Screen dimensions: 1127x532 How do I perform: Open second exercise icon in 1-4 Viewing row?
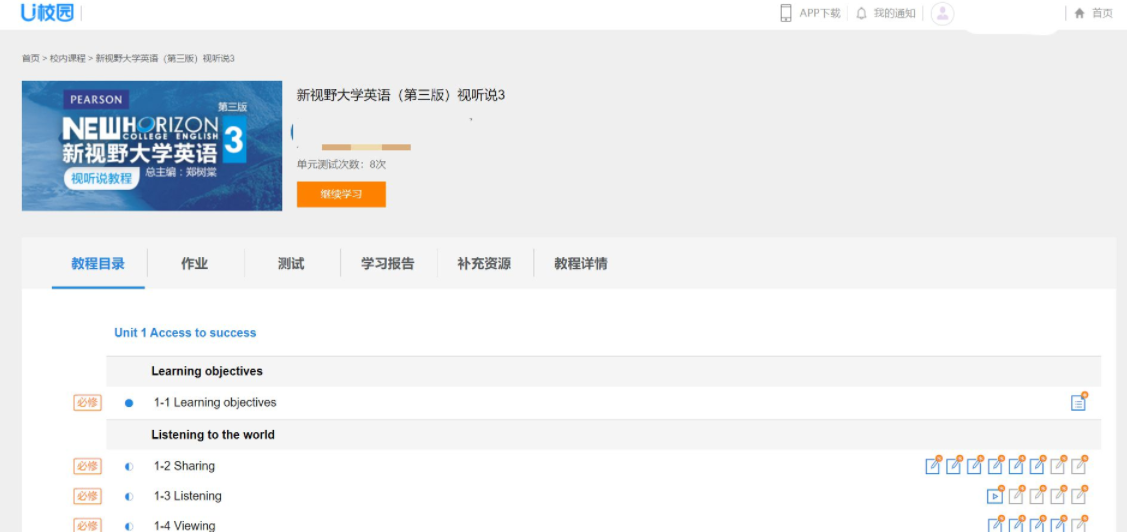1016,525
